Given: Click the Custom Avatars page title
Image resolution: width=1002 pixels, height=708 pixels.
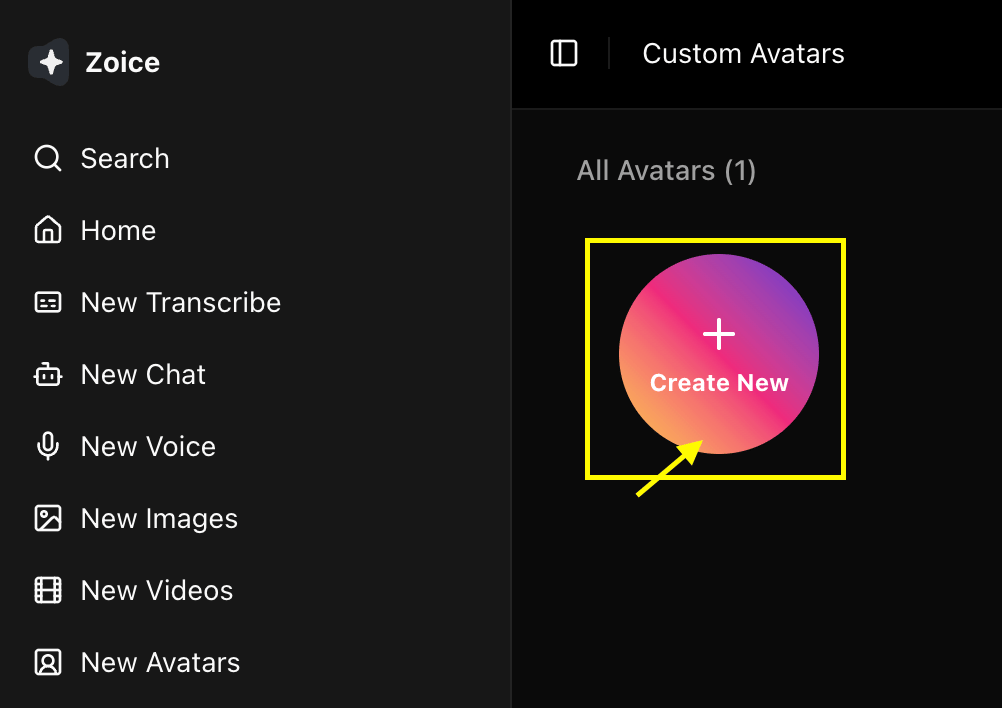Looking at the screenshot, I should click(x=743, y=54).
